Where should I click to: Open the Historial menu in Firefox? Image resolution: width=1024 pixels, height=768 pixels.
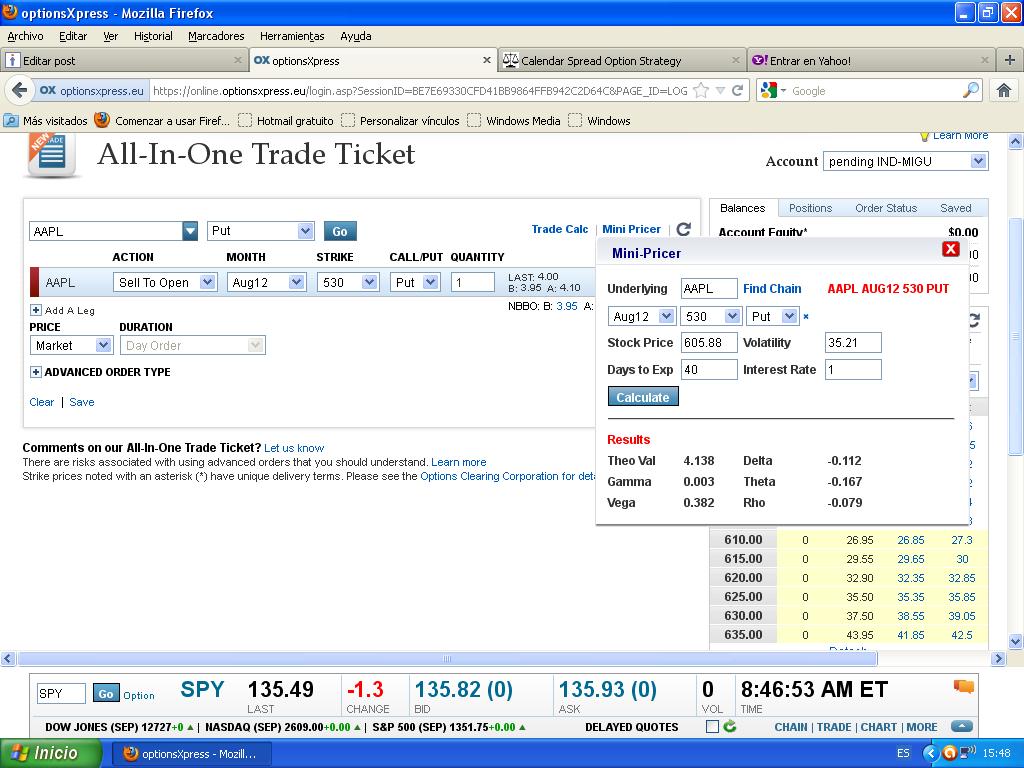pyautogui.click(x=153, y=36)
